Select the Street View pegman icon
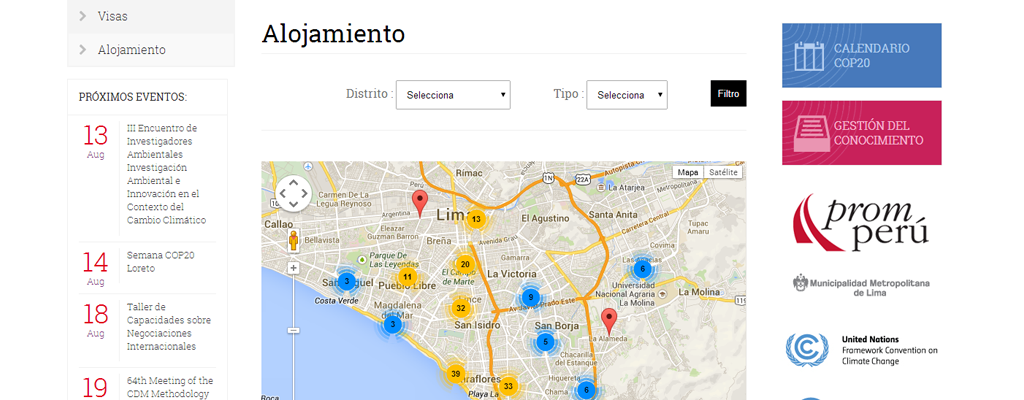This screenshot has height=400, width=1024. (x=293, y=241)
